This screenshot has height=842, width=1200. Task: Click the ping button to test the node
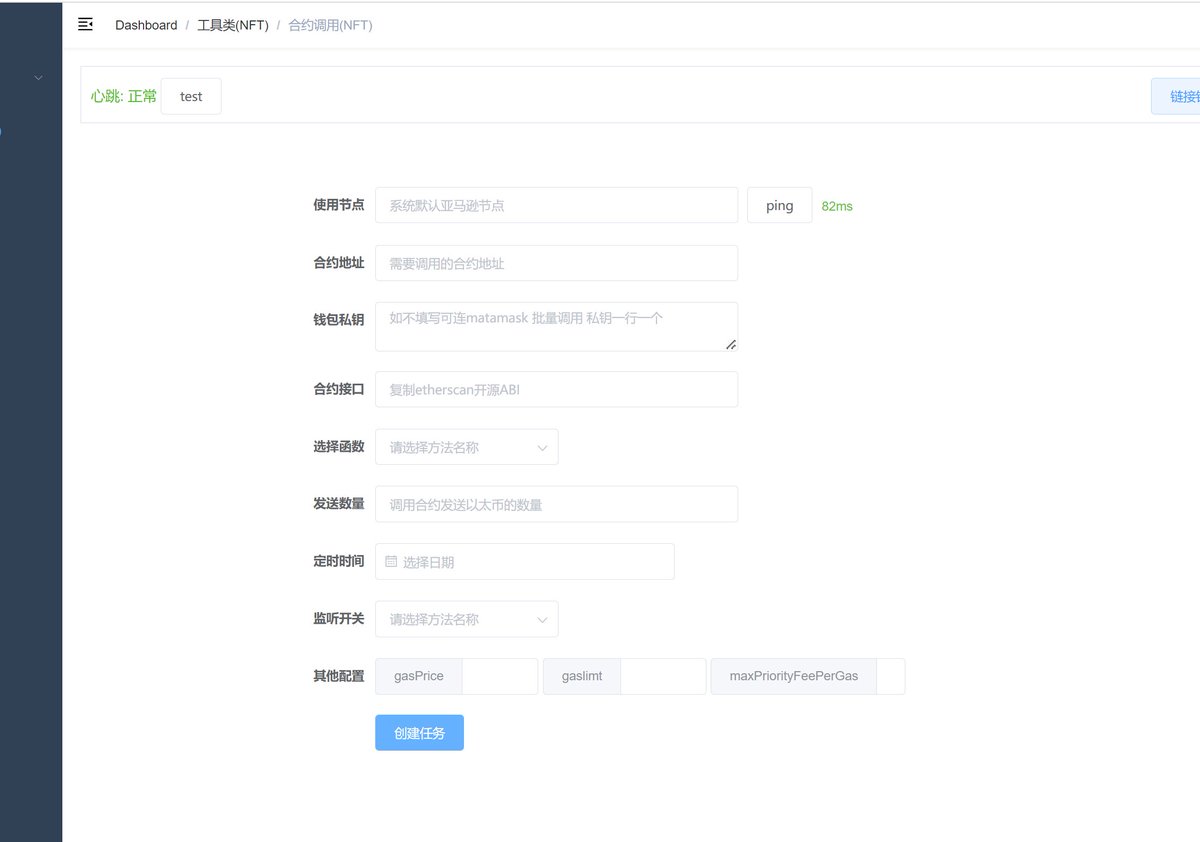[x=779, y=205]
